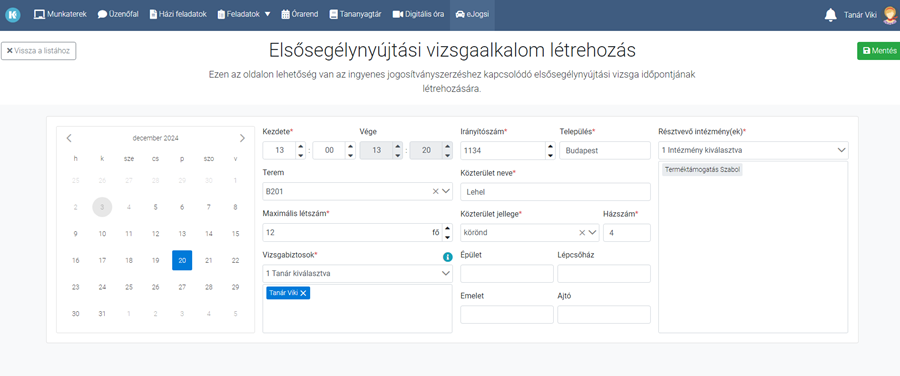Remove the Tanár Viki tag

pos(304,293)
